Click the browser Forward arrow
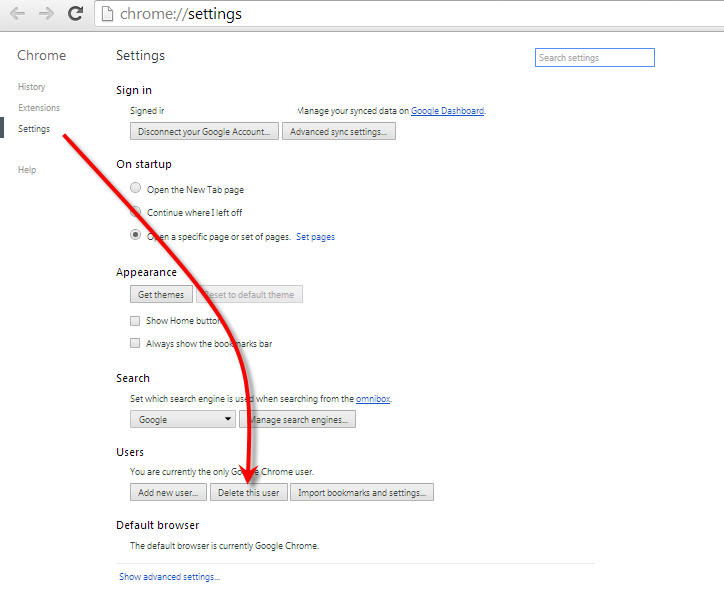The width and height of the screenshot is (724, 613). (46, 13)
